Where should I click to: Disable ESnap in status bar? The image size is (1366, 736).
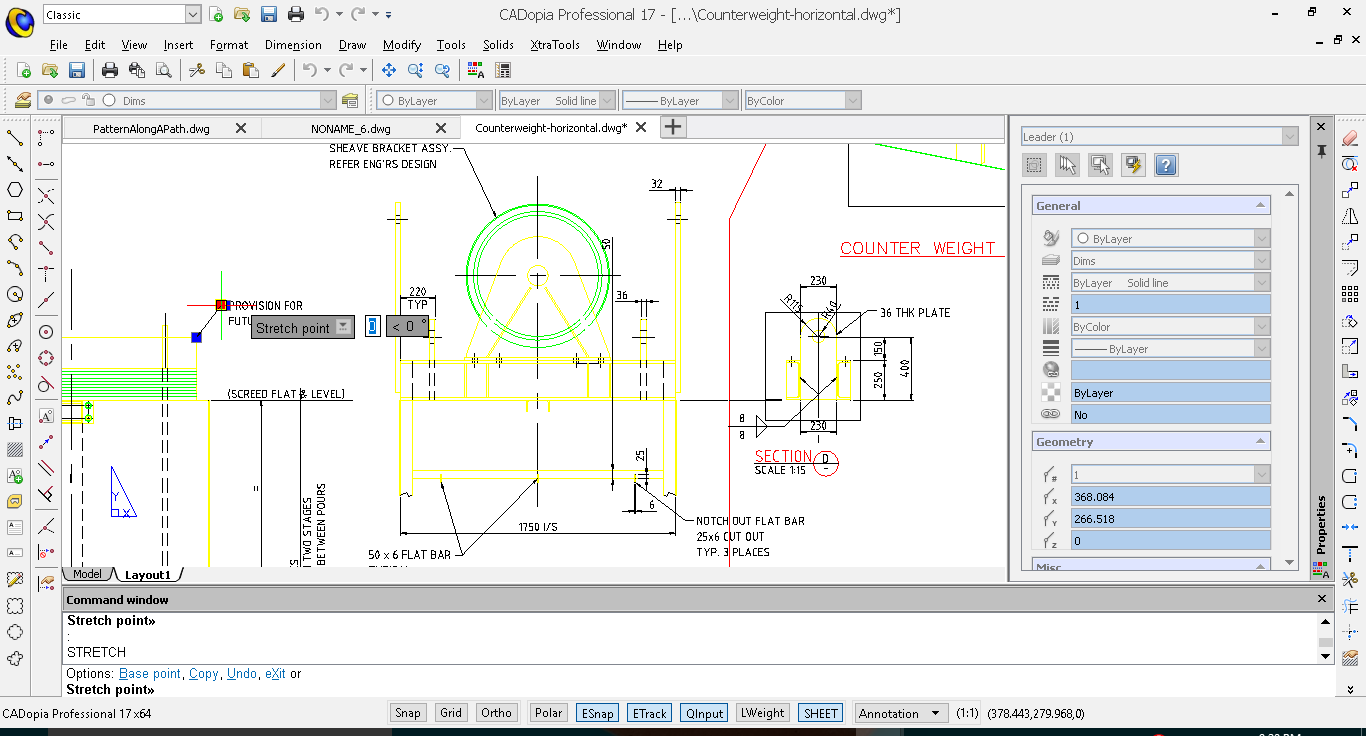click(597, 713)
